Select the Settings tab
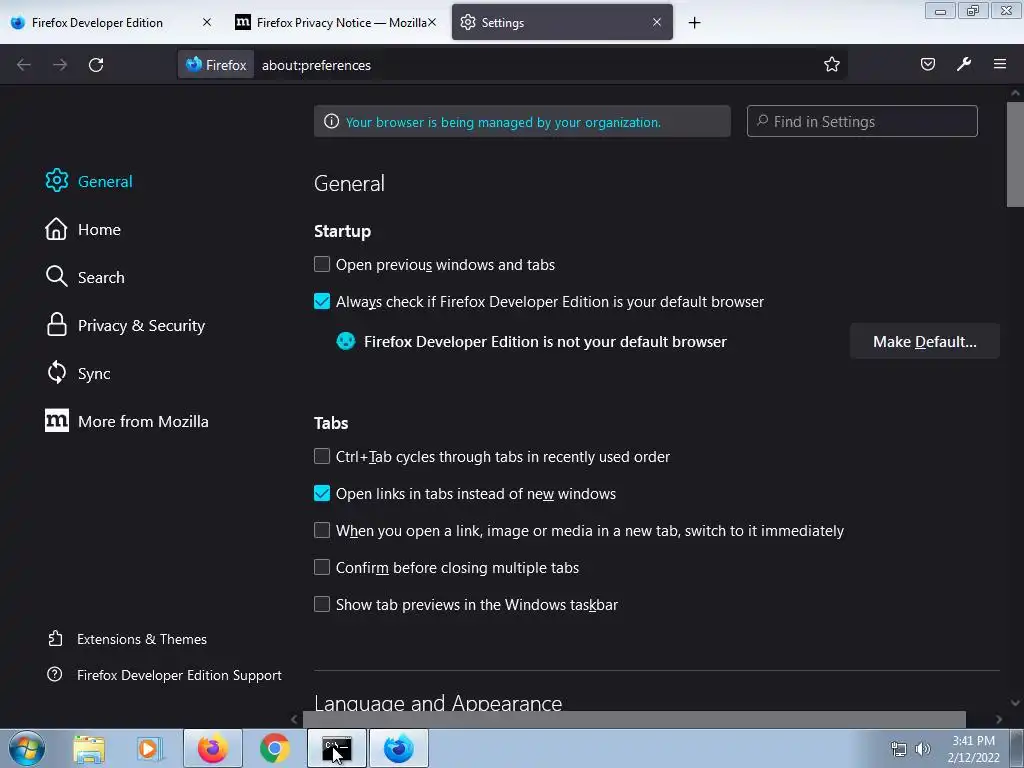 (562, 23)
